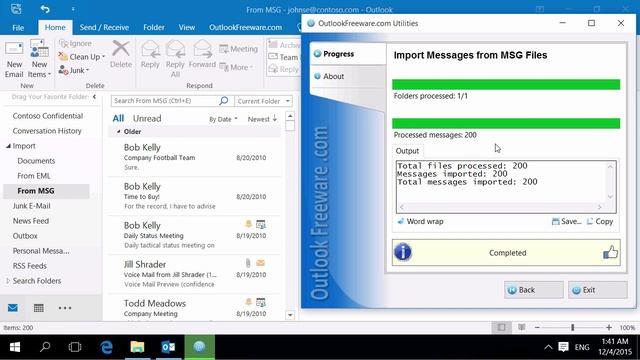Click the Exit button
This screenshot has height=360, width=640.
tap(598, 290)
